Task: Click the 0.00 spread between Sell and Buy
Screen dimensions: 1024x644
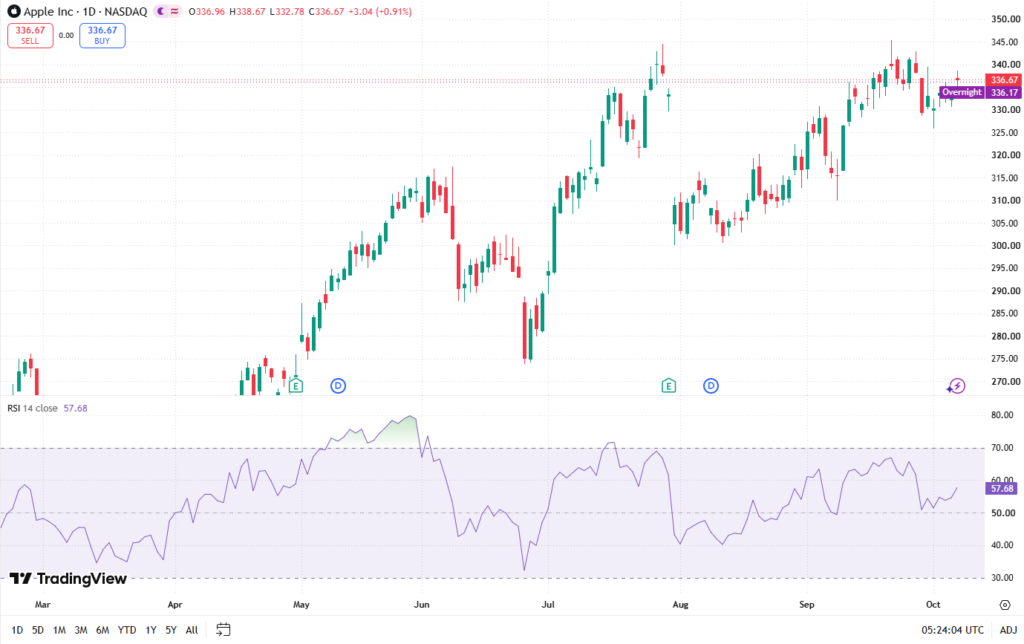Action: pos(66,35)
